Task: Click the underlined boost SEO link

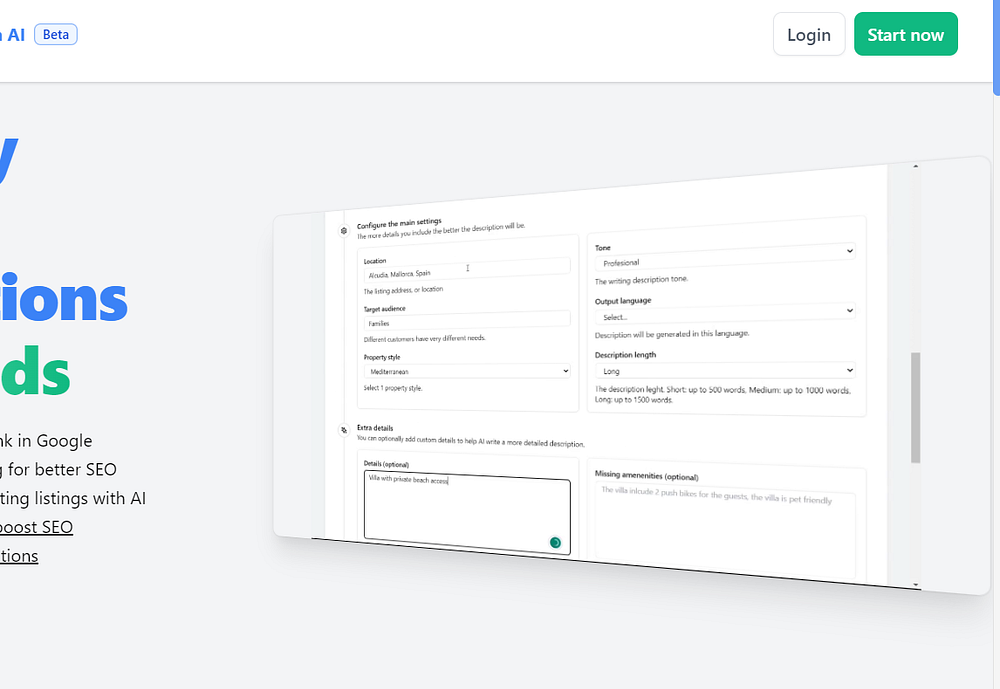Action: [36, 528]
